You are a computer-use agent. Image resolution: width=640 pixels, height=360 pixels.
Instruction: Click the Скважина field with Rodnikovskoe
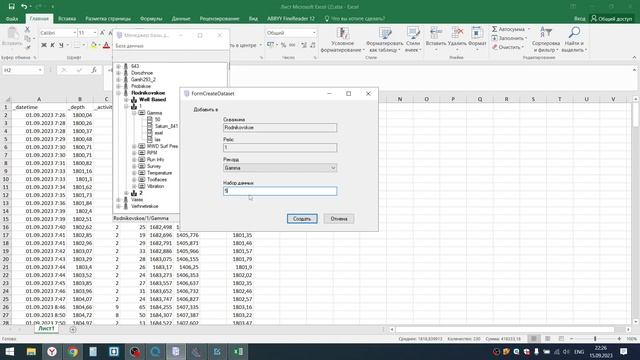click(280, 128)
